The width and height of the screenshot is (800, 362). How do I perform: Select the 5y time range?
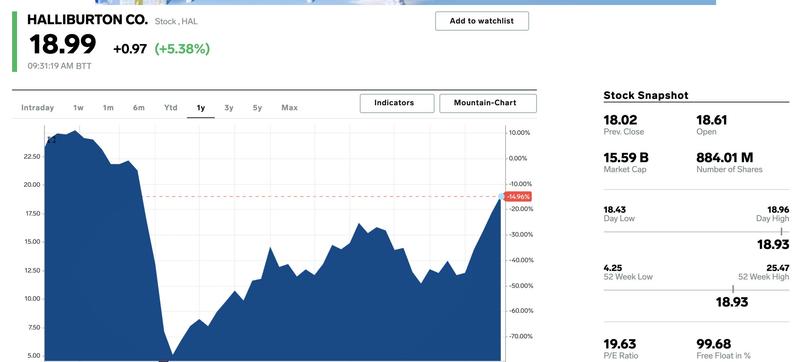[x=257, y=108]
